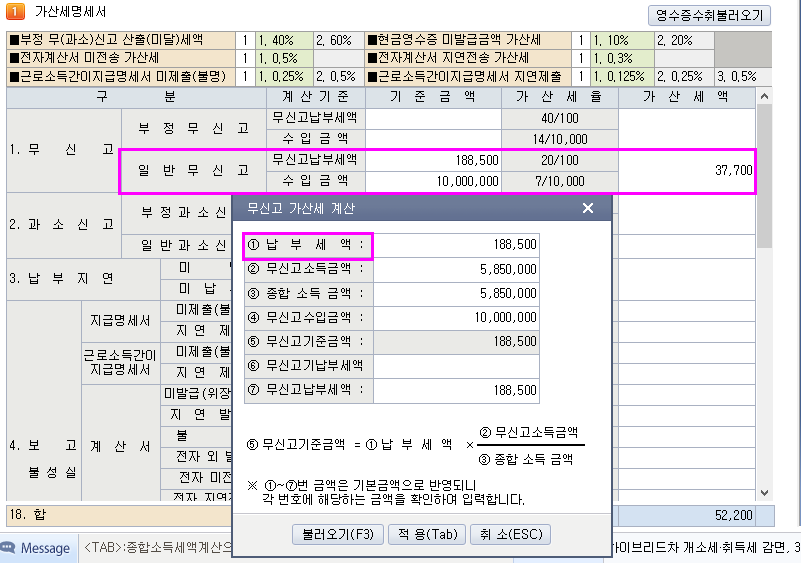Click 전자계산서 미전송 가산세 value field
This screenshot has height=563, width=801.
tap(245, 58)
